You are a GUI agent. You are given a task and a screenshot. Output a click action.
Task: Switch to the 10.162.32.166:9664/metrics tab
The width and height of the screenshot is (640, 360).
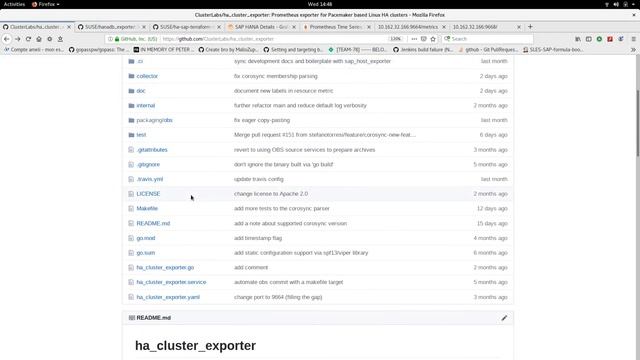[412, 27]
